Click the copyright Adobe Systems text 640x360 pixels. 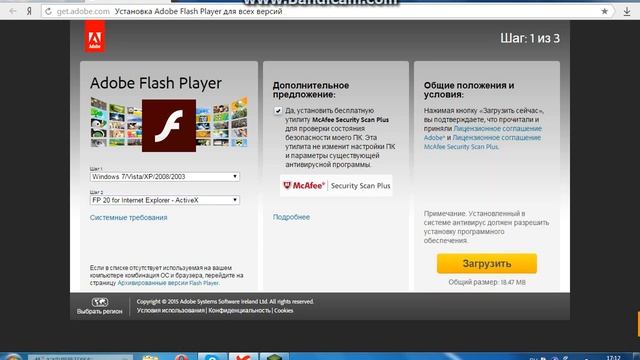pos(225,302)
